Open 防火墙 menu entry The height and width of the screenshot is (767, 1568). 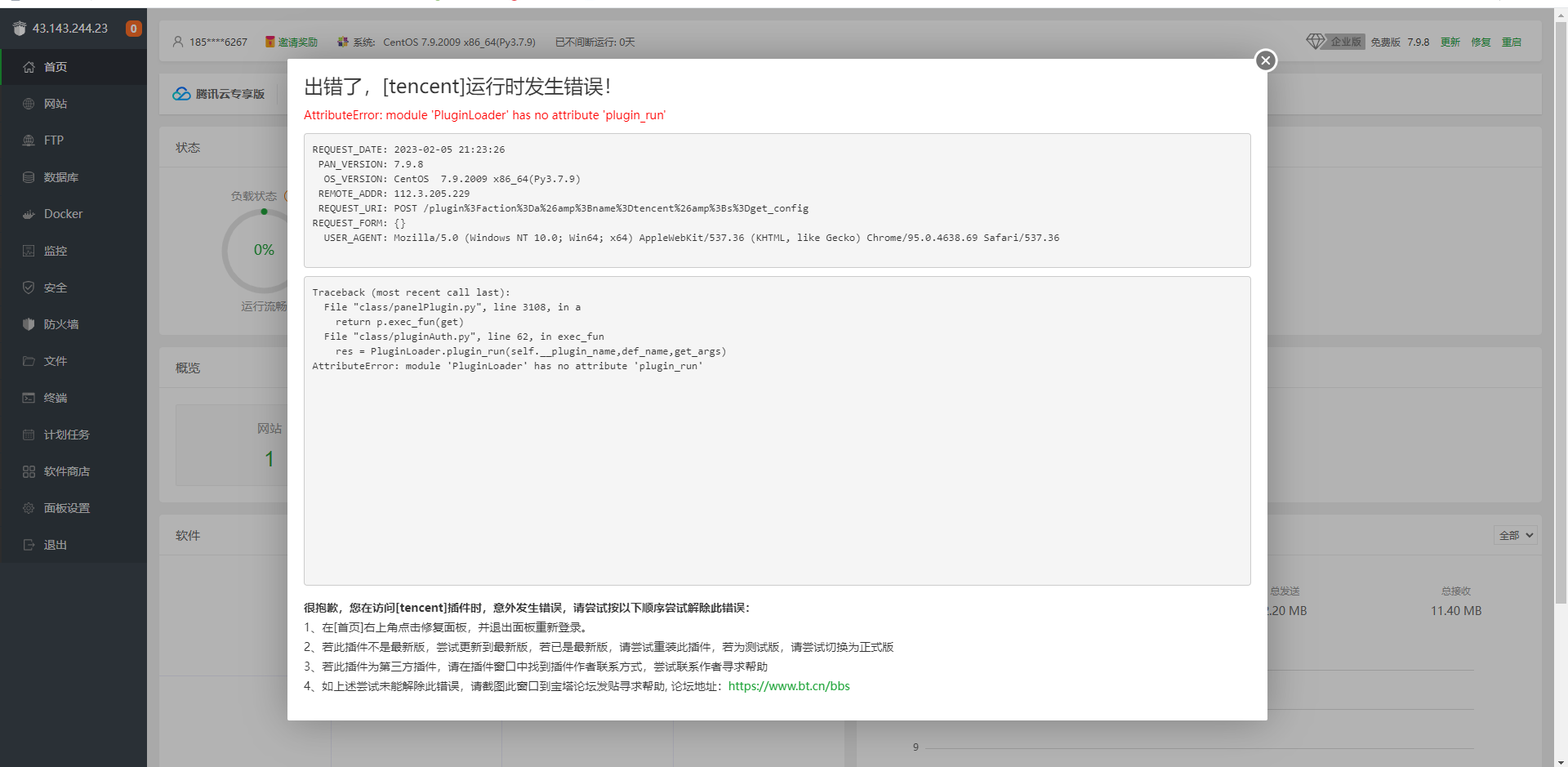coord(73,324)
